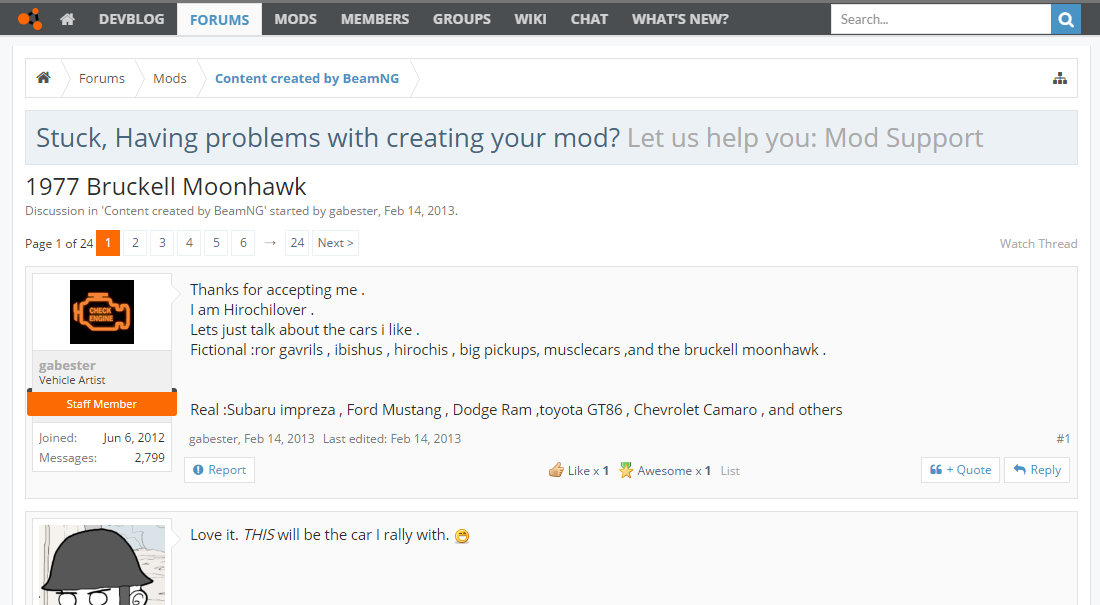Open post permalink #1
Viewport: 1100px width, 605px height.
click(x=1063, y=439)
